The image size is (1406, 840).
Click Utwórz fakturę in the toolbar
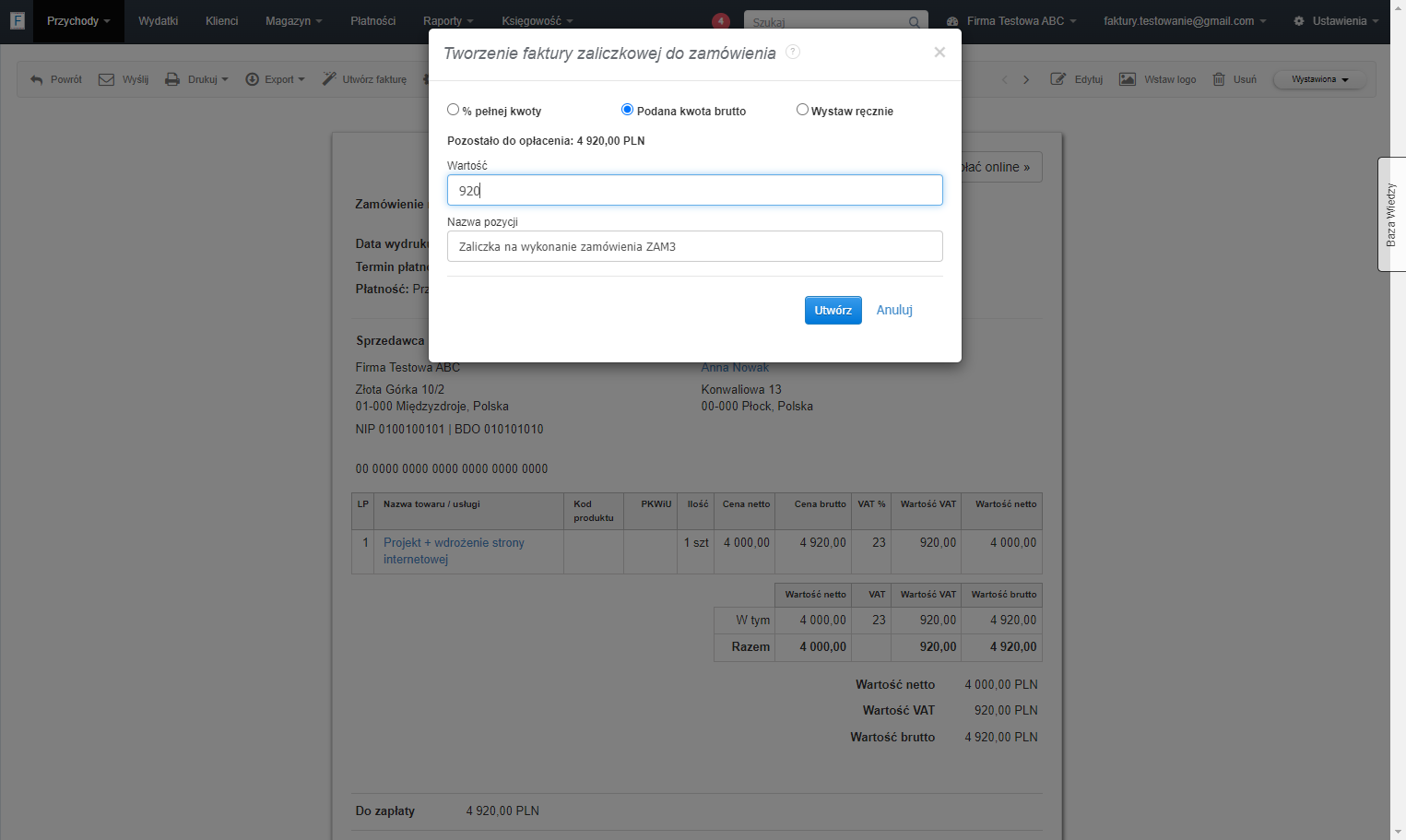tap(364, 79)
